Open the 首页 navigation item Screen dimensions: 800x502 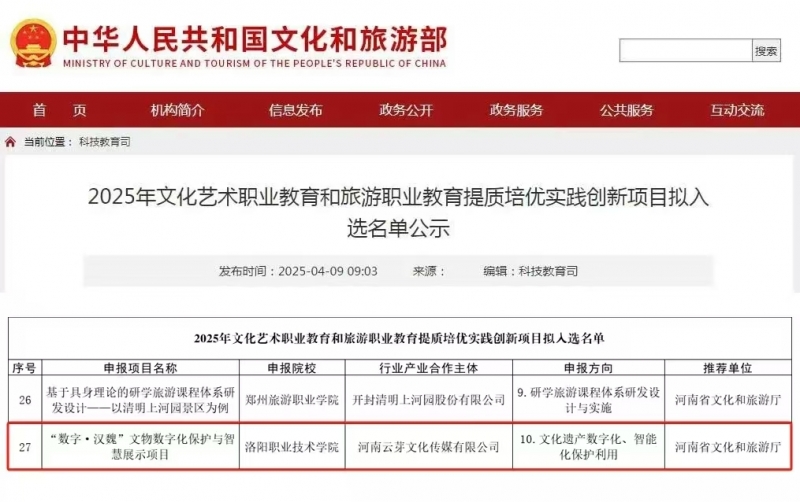(x=59, y=110)
